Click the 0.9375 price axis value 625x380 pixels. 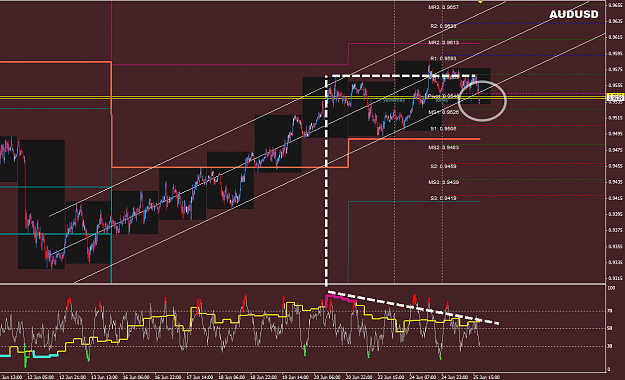pos(615,230)
